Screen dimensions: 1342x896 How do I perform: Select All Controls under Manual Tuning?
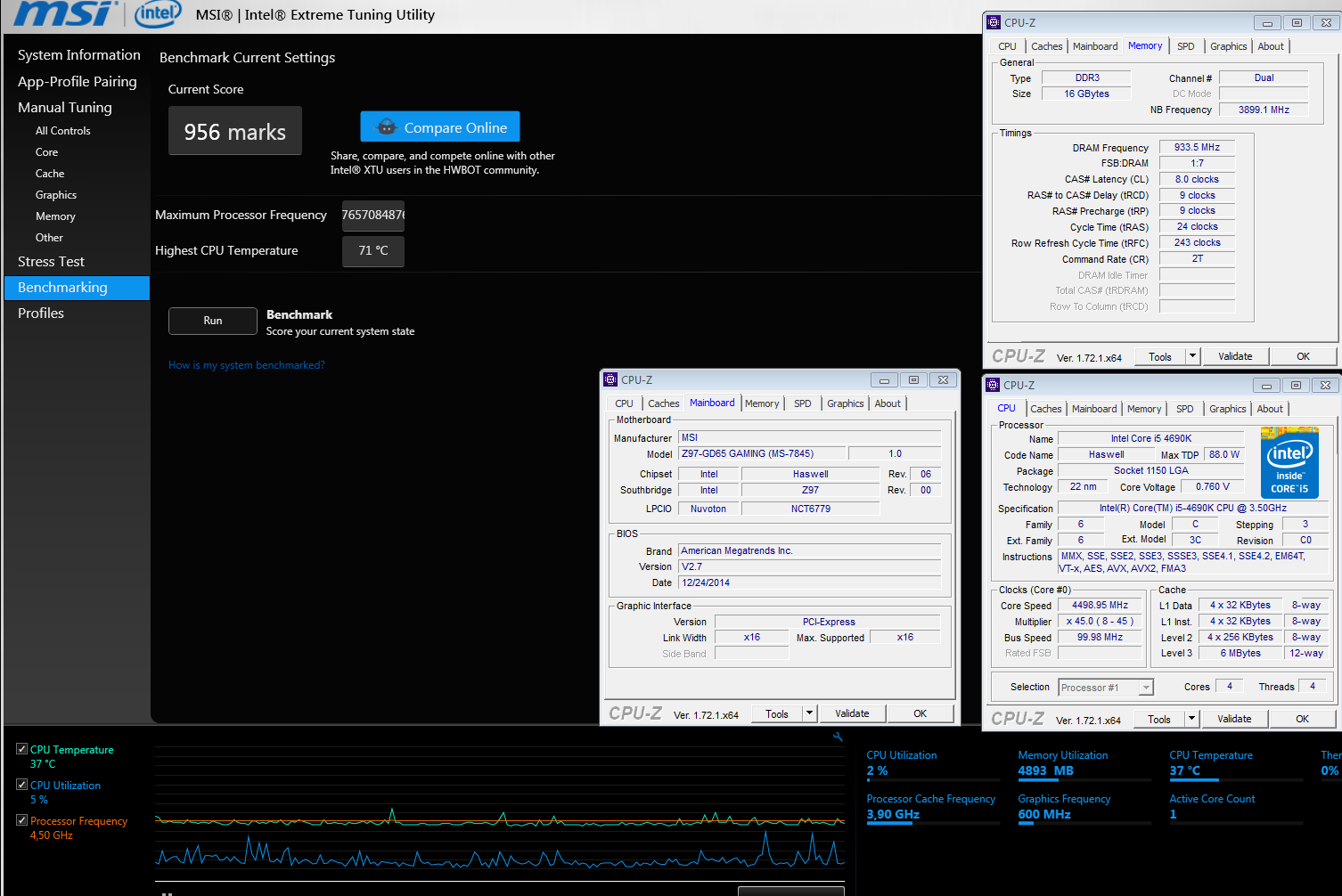click(x=63, y=131)
